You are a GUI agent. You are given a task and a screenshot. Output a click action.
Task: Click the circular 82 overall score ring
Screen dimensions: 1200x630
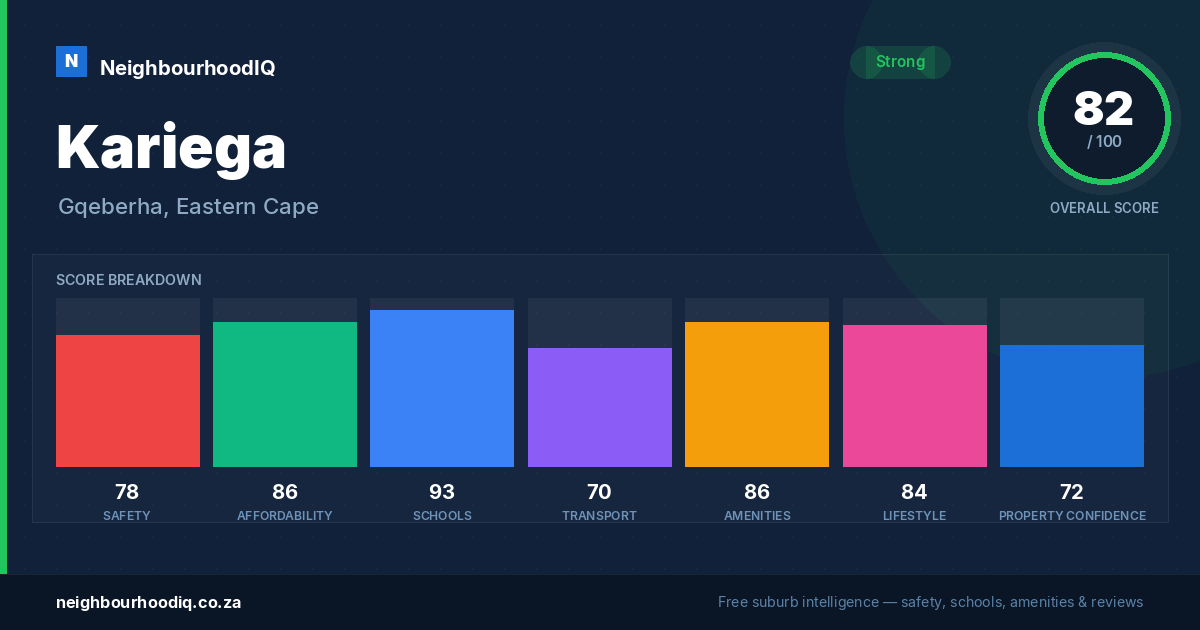point(1104,119)
